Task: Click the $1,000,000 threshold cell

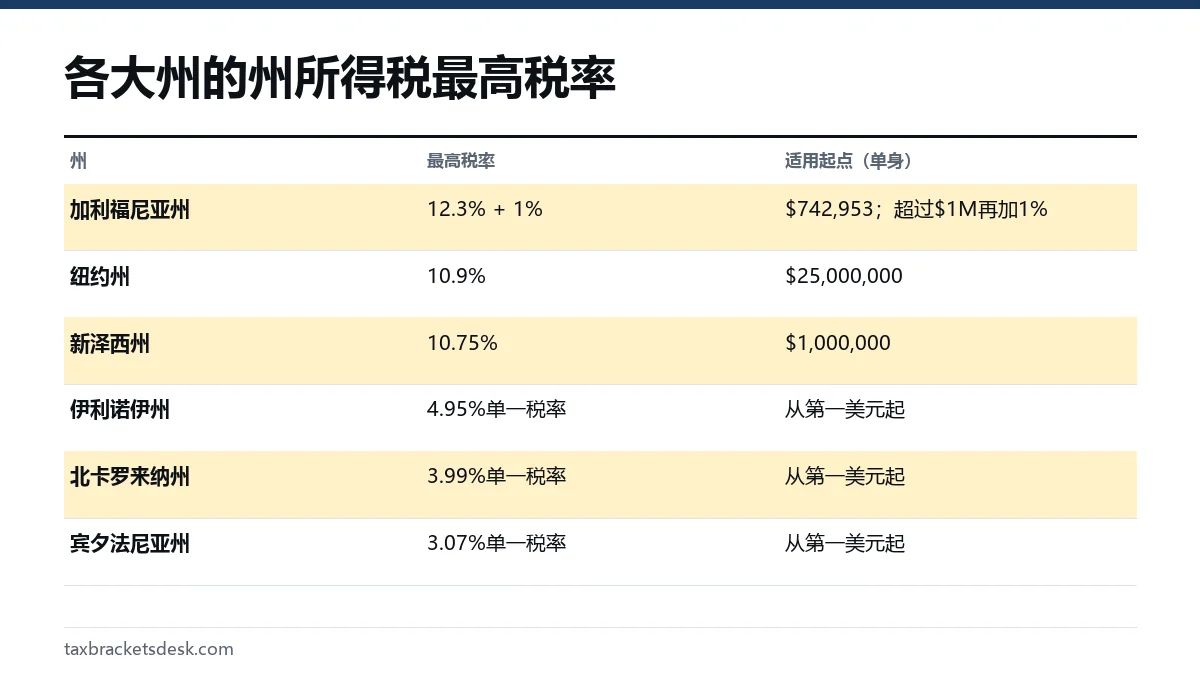Action: (x=838, y=343)
